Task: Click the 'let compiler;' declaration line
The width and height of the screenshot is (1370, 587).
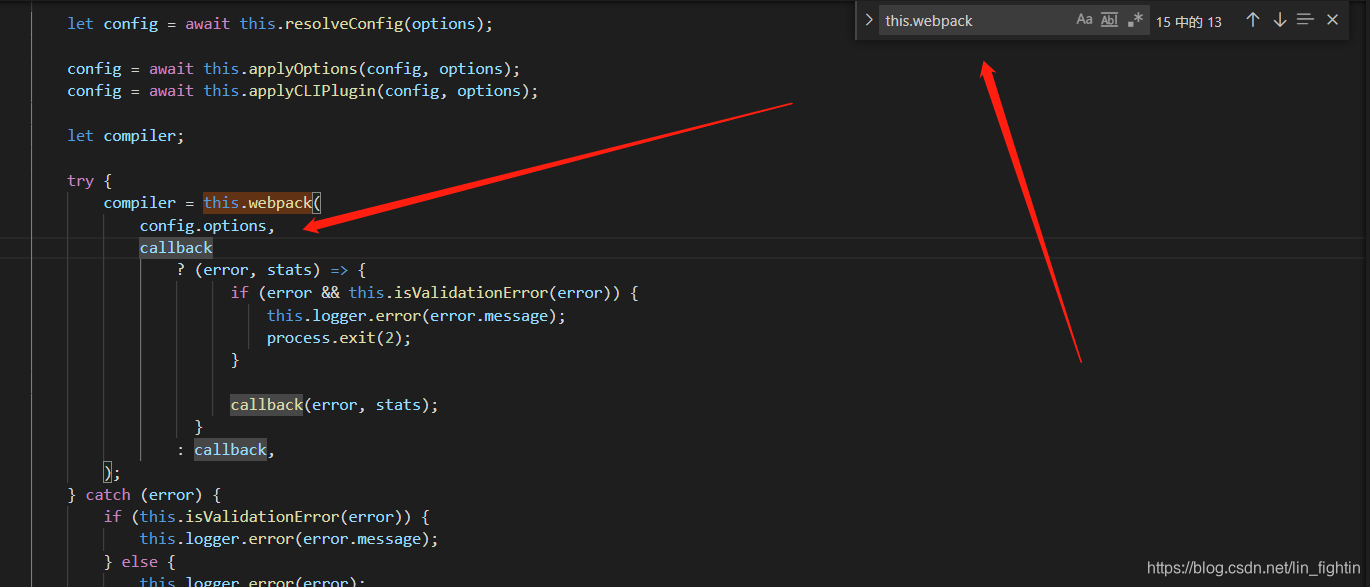Action: click(126, 135)
